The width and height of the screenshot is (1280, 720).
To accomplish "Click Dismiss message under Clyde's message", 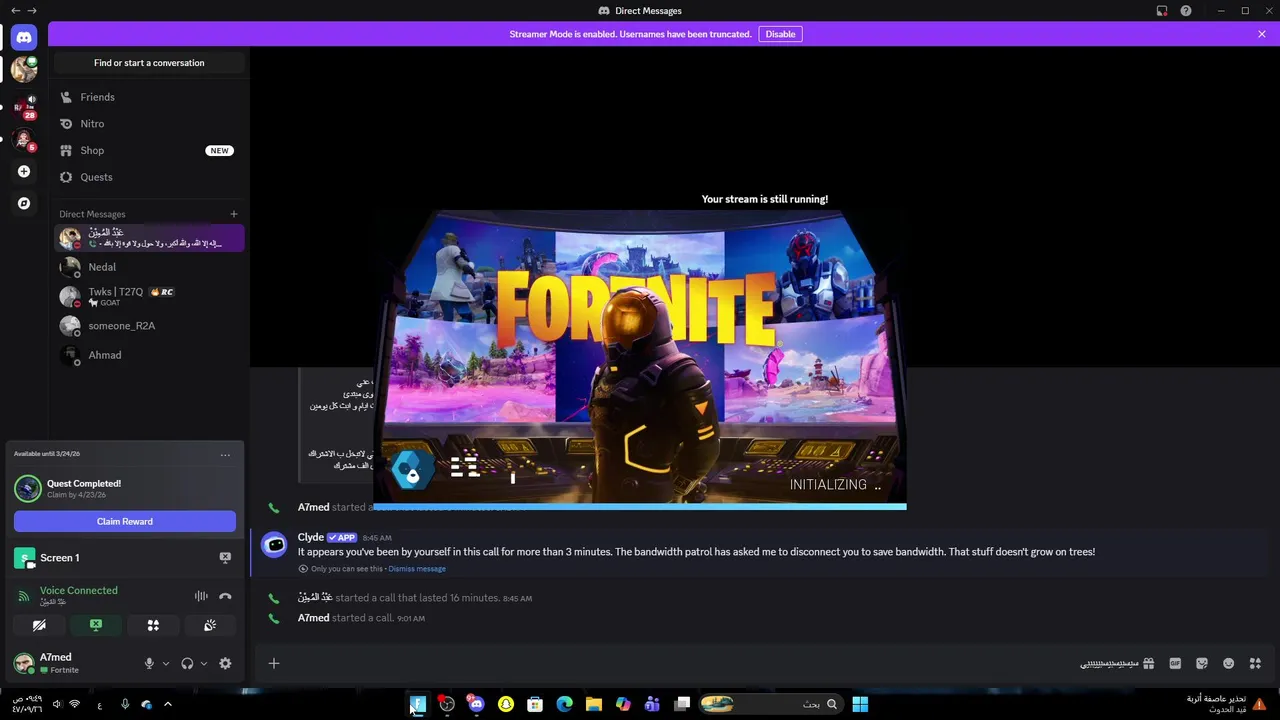I will 417,569.
